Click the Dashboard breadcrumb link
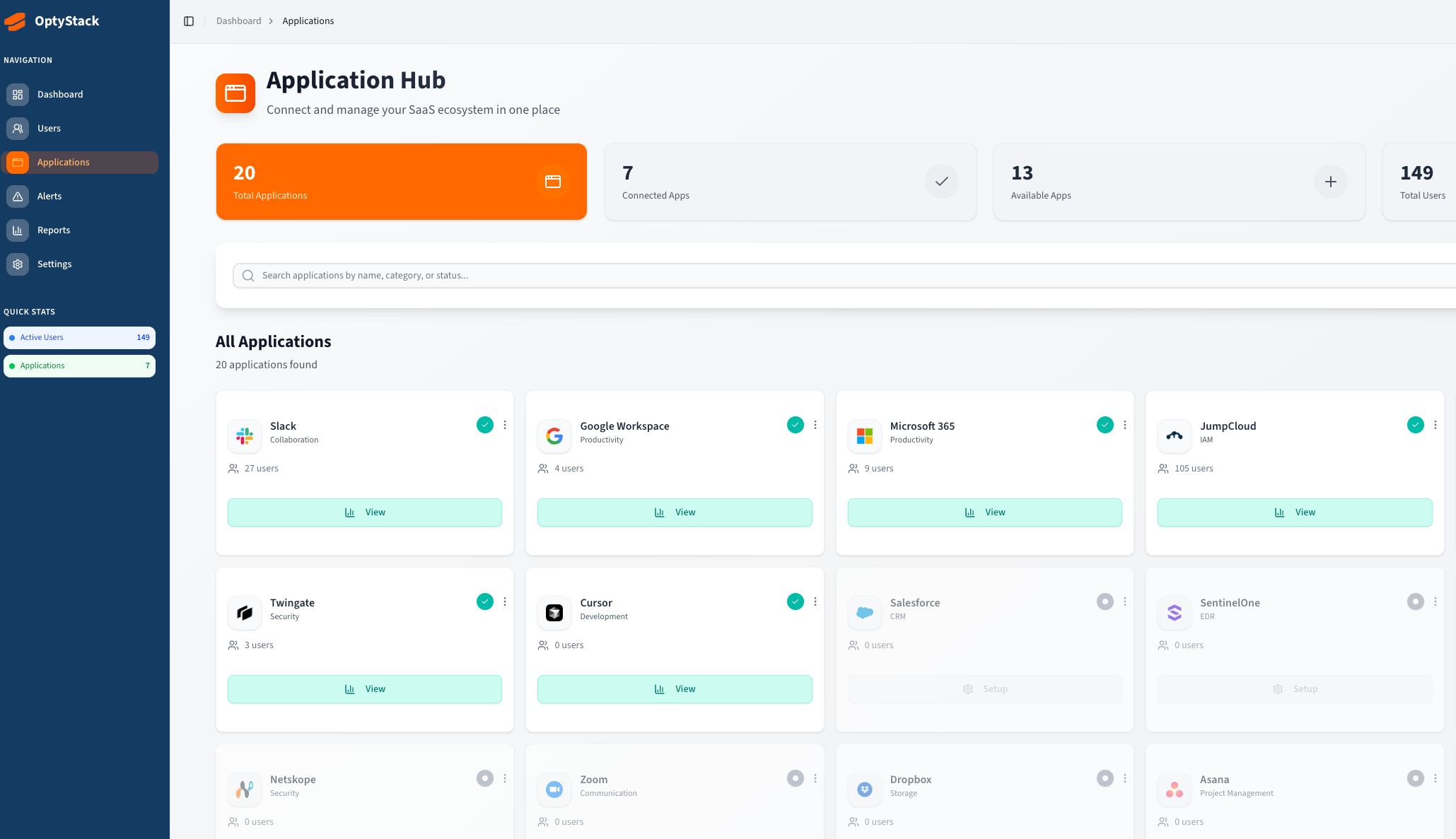Image resolution: width=1456 pixels, height=839 pixels. click(238, 21)
